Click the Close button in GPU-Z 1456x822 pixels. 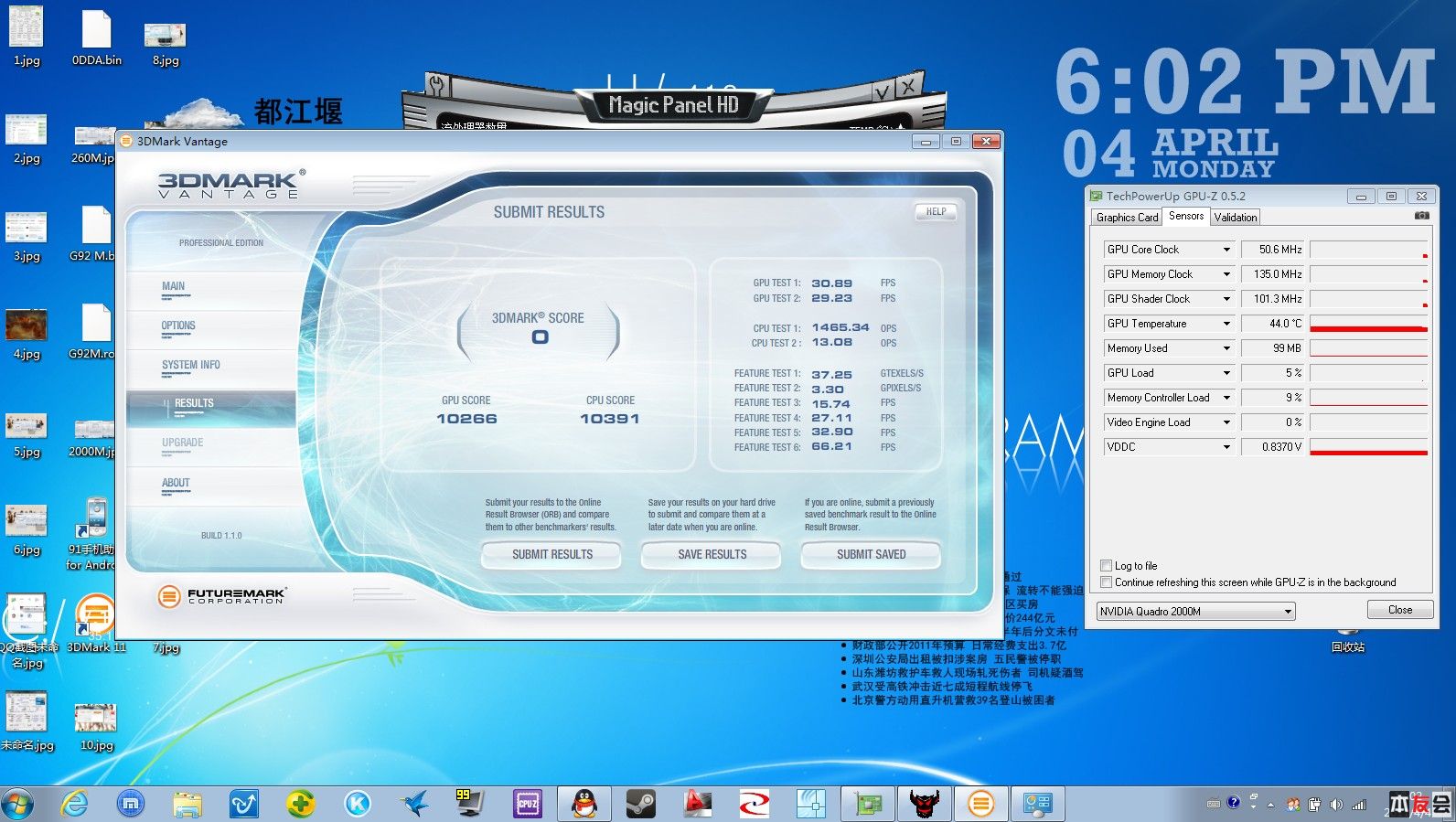coord(1399,610)
